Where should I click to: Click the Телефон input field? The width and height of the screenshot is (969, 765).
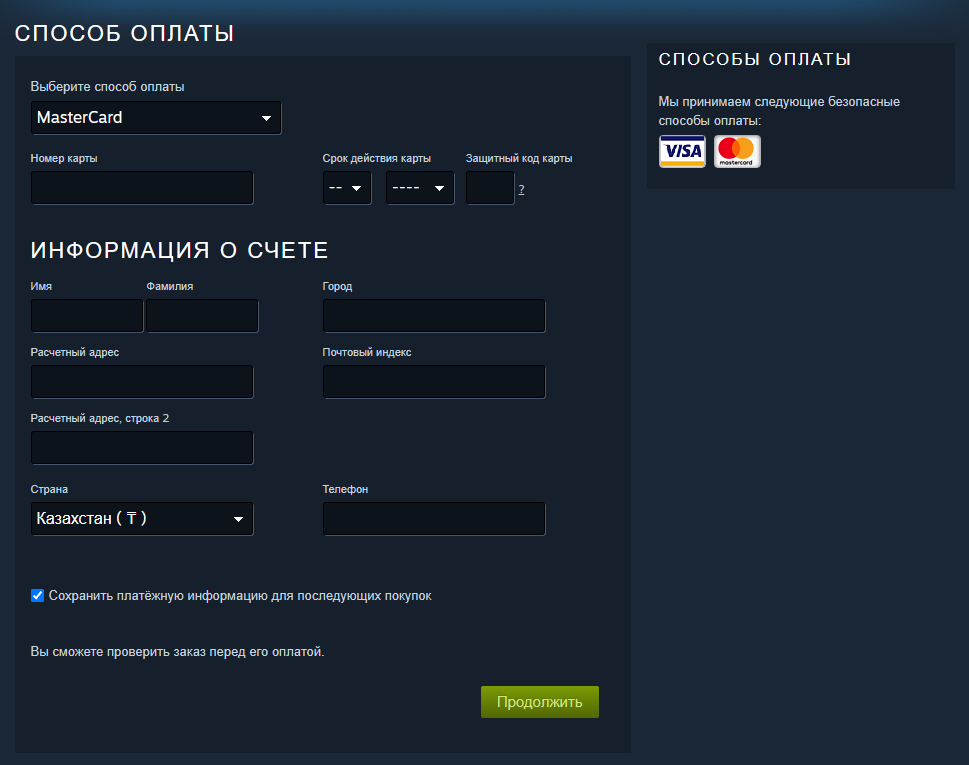coord(434,518)
